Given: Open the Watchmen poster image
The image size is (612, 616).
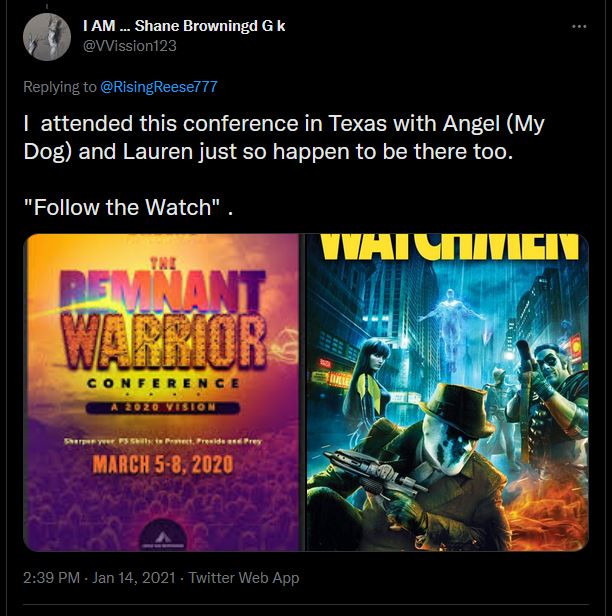Looking at the screenshot, I should pyautogui.click(x=447, y=392).
